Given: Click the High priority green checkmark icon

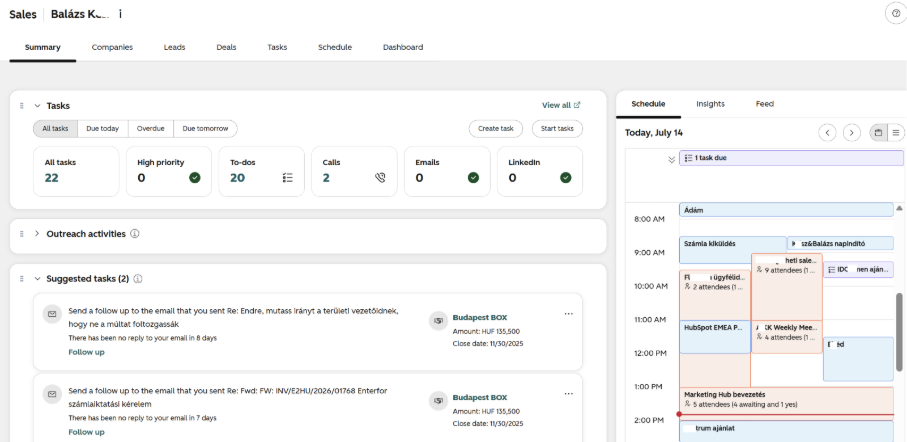Looking at the screenshot, I should (x=195, y=178).
